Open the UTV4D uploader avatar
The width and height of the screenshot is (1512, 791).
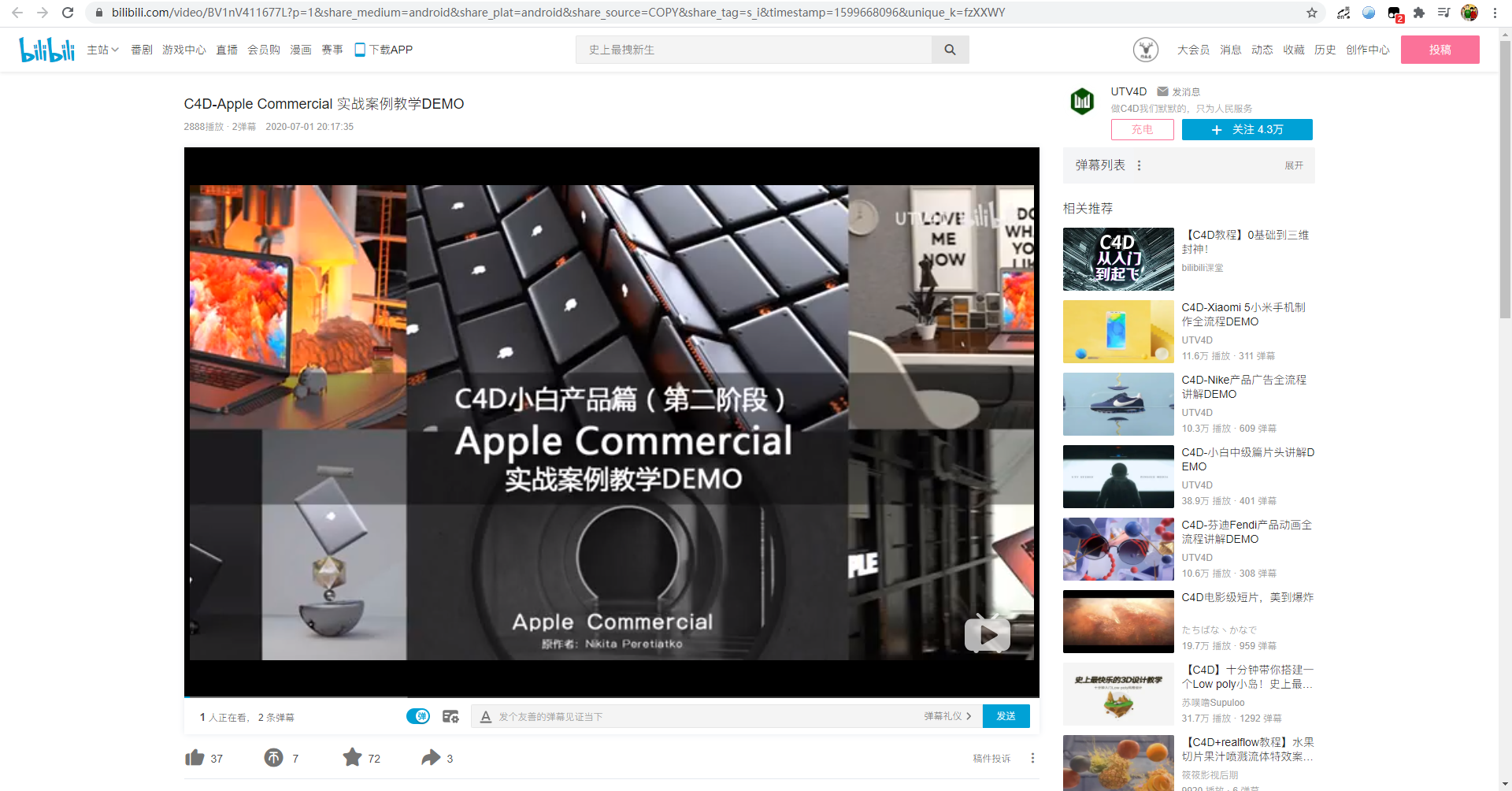[x=1082, y=102]
